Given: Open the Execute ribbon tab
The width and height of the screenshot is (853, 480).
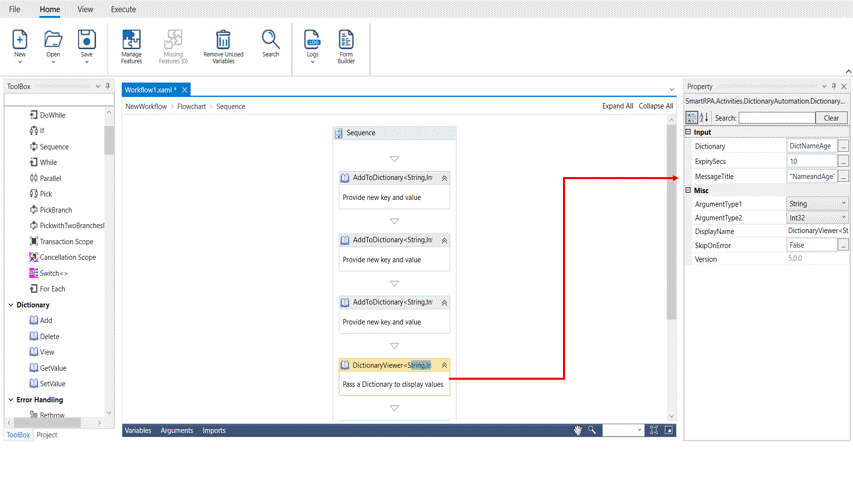Looking at the screenshot, I should (x=124, y=9).
